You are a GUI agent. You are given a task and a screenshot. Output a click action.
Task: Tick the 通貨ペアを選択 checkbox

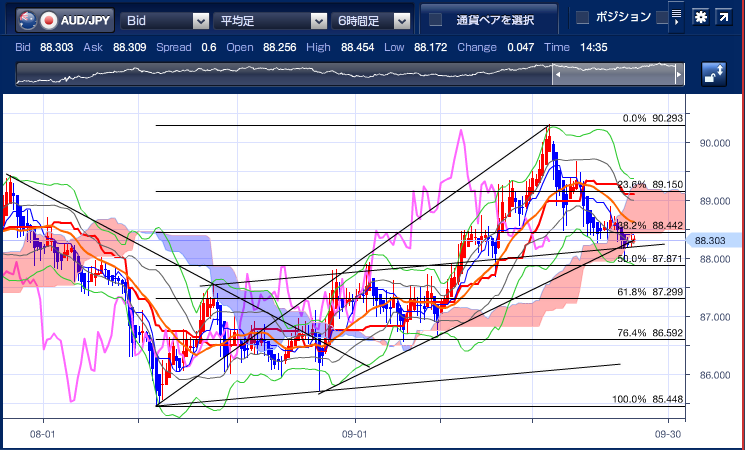435,20
